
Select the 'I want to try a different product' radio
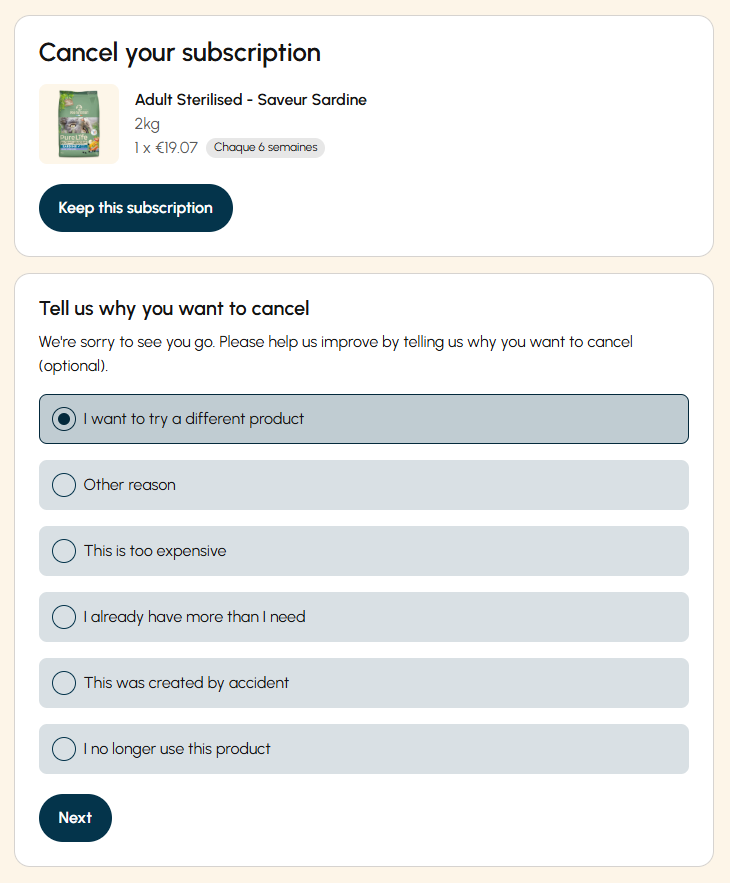(64, 419)
